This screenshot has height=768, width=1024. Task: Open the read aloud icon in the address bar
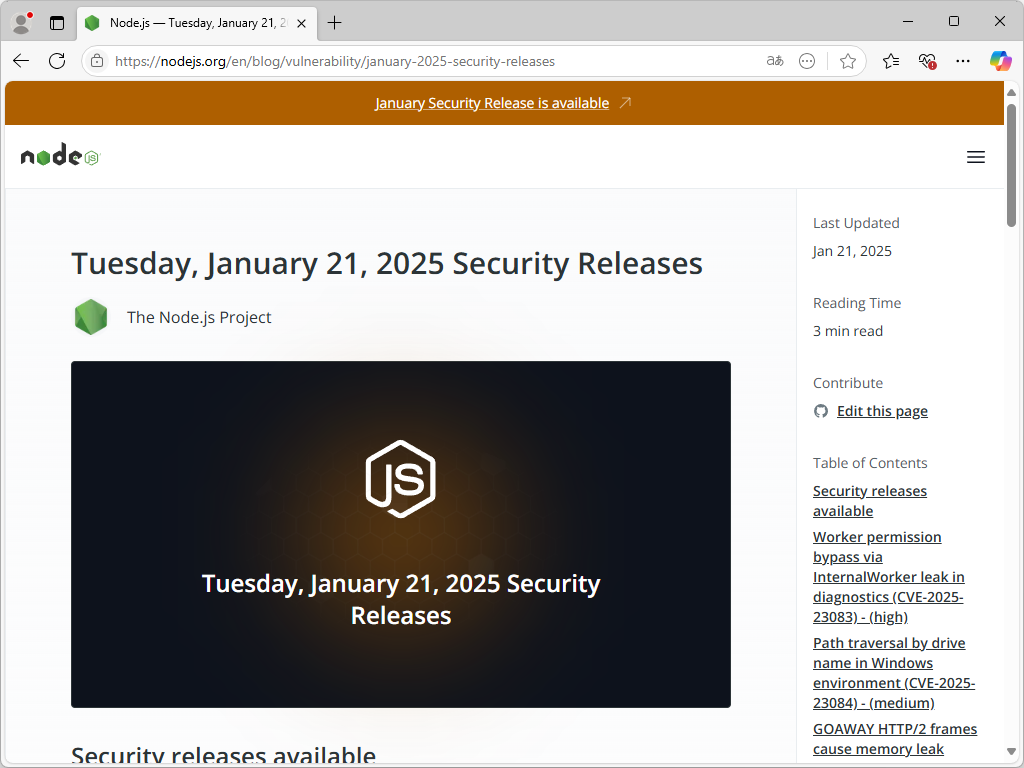[774, 61]
